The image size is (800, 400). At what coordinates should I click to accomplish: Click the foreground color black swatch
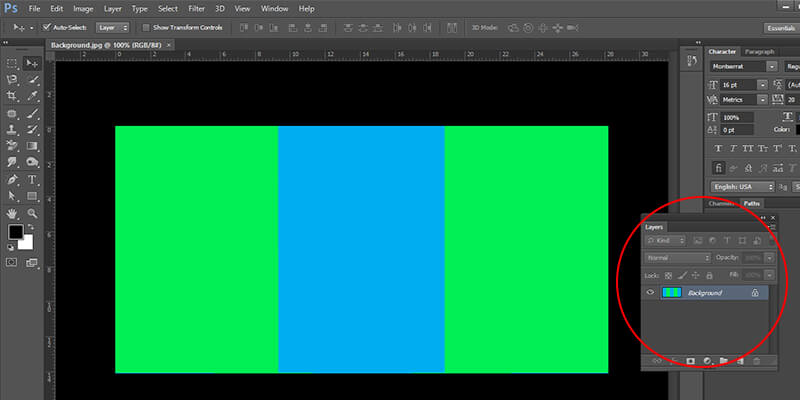[15, 232]
